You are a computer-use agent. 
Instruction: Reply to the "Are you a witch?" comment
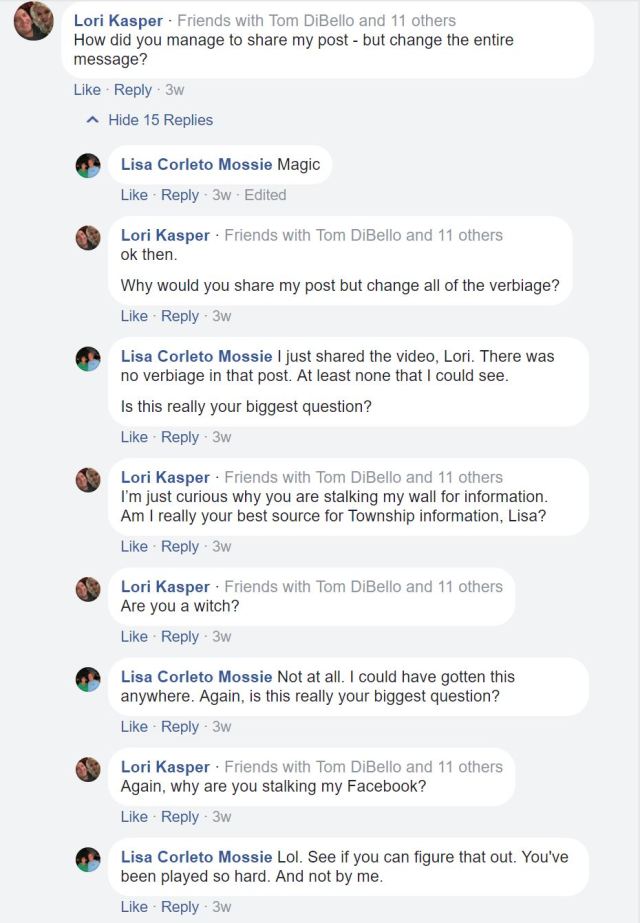point(180,637)
